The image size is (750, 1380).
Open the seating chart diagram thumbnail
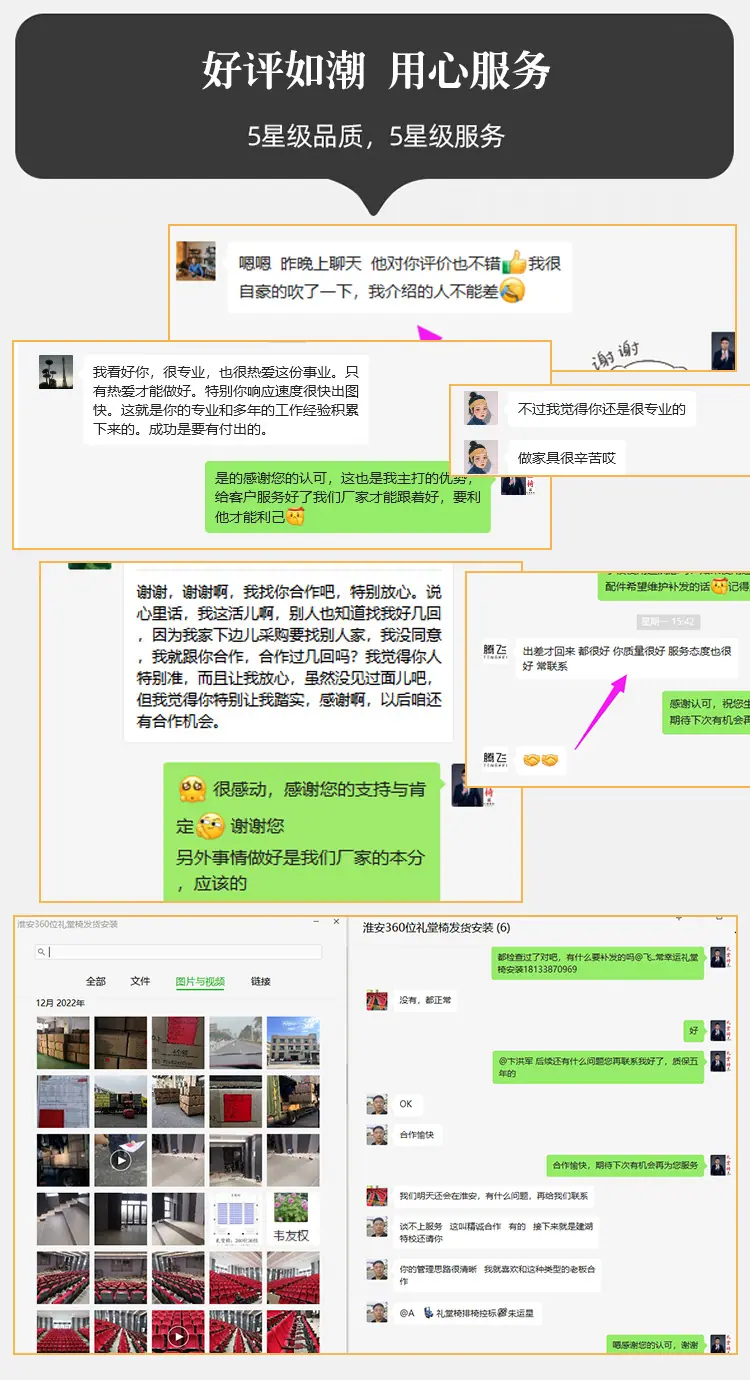(235, 1219)
